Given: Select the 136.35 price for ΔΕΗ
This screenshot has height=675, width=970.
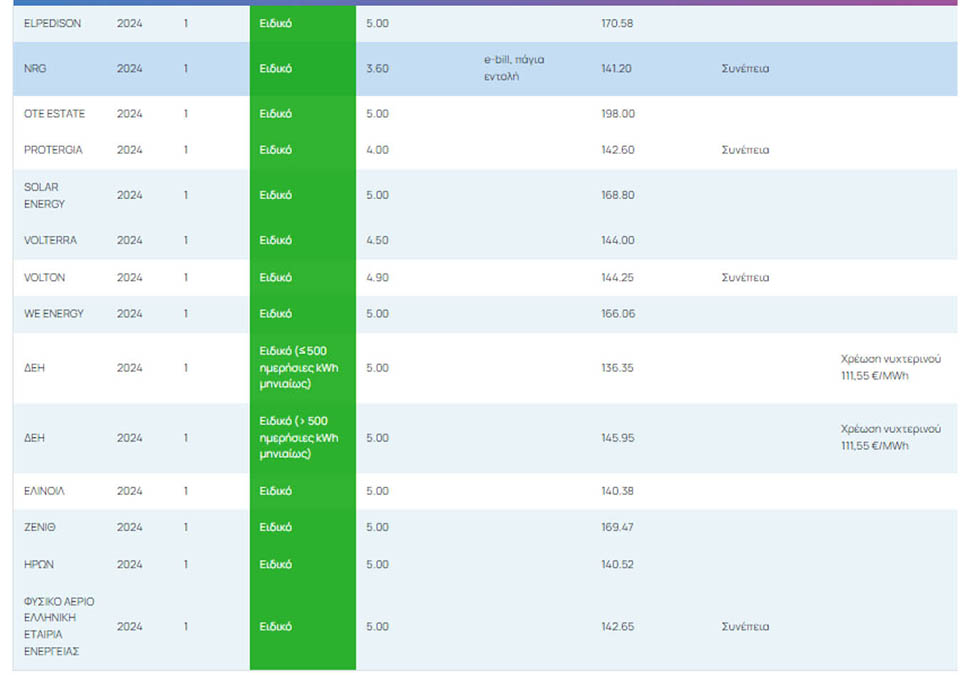Looking at the screenshot, I should (617, 368).
